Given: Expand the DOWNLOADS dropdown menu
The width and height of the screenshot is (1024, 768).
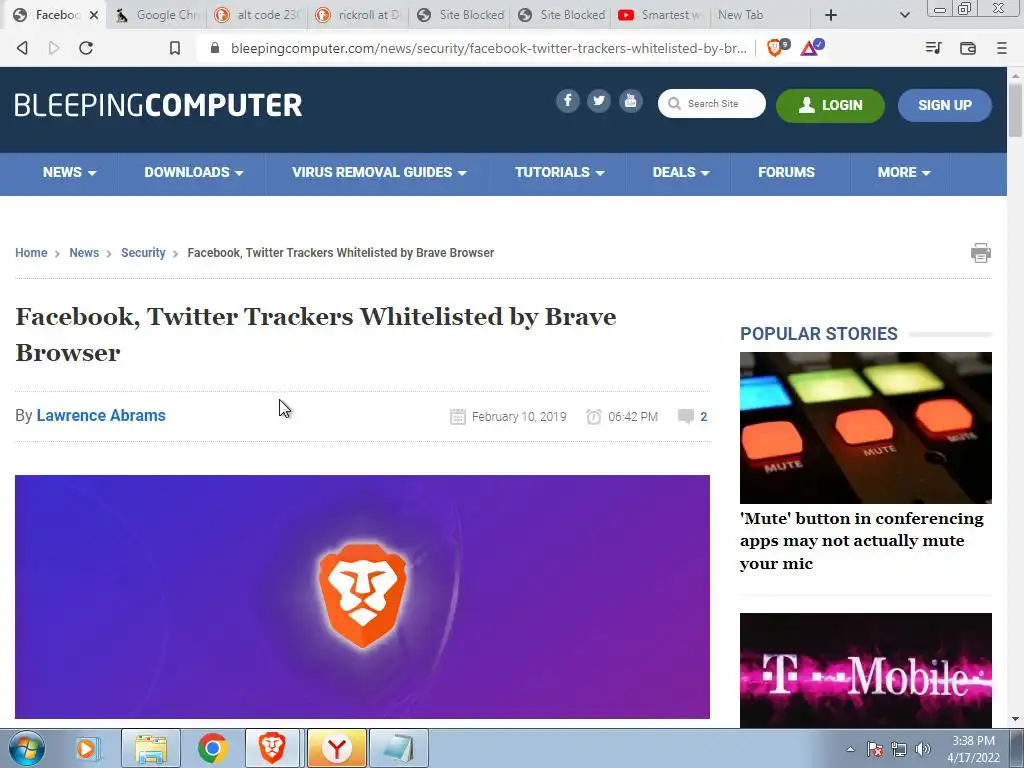Looking at the screenshot, I should (193, 172).
